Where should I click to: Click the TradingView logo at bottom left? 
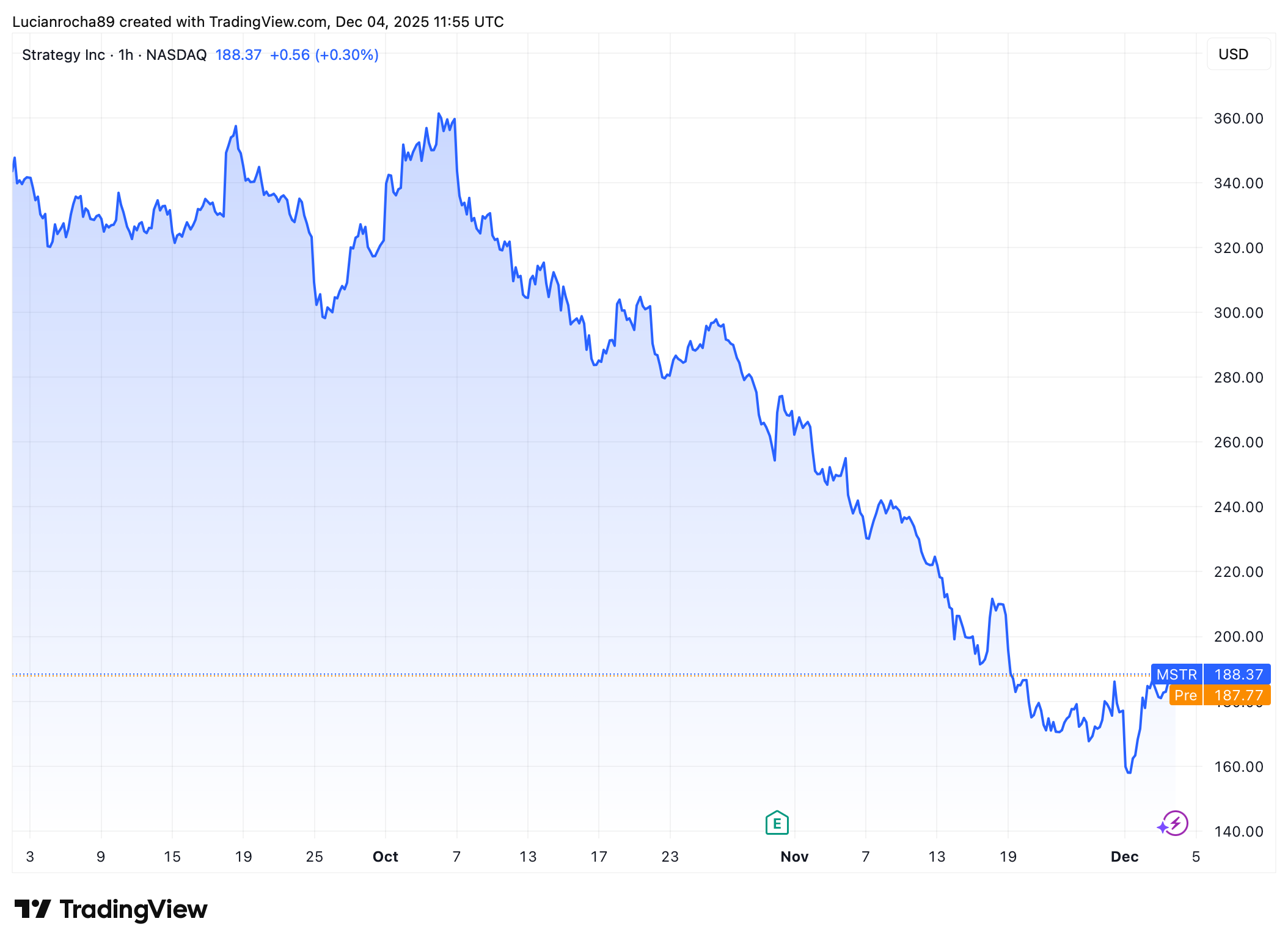111,909
